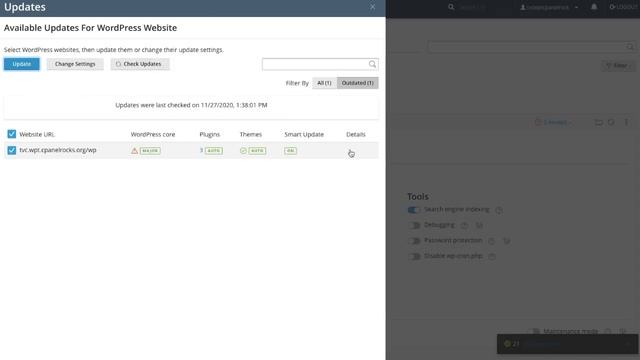Open the three-dot menu in the site card header
The width and height of the screenshot is (640, 360).
pos(626,122)
